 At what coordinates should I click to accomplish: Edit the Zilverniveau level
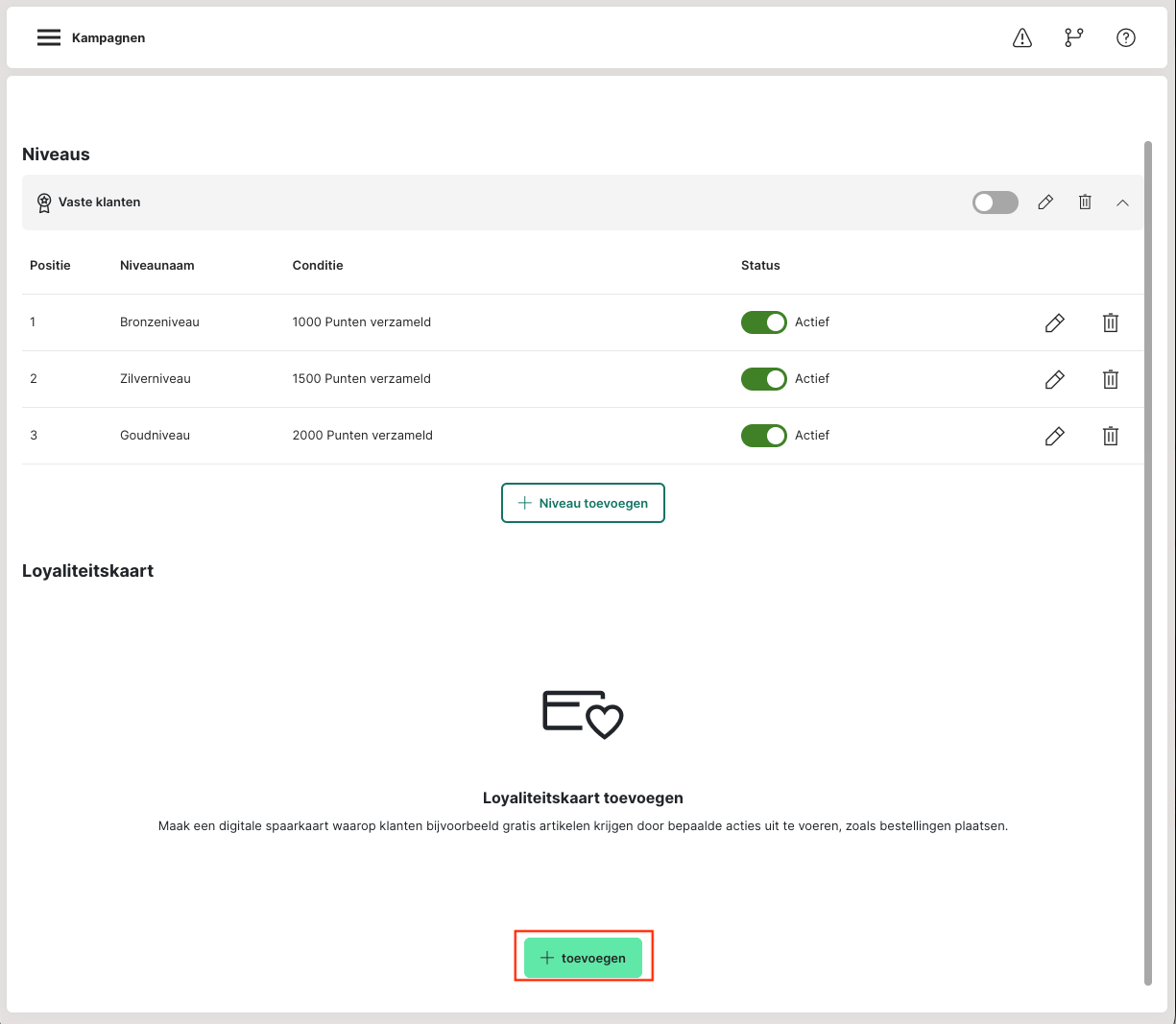(1054, 380)
